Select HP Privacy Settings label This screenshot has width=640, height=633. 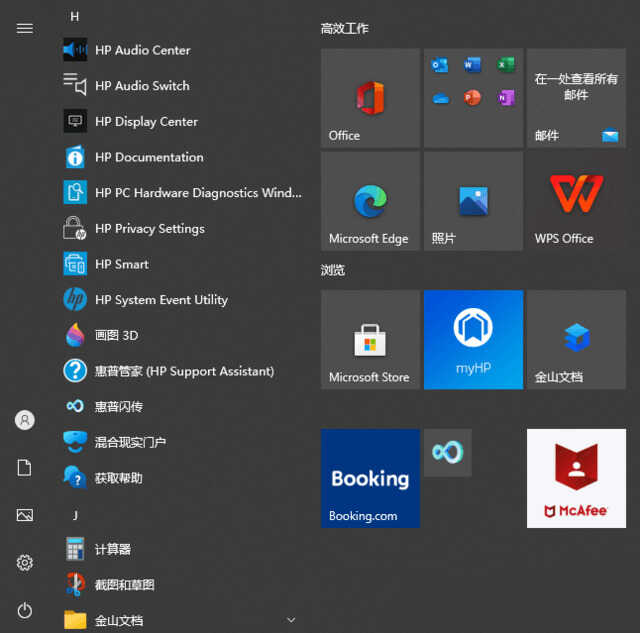point(150,229)
